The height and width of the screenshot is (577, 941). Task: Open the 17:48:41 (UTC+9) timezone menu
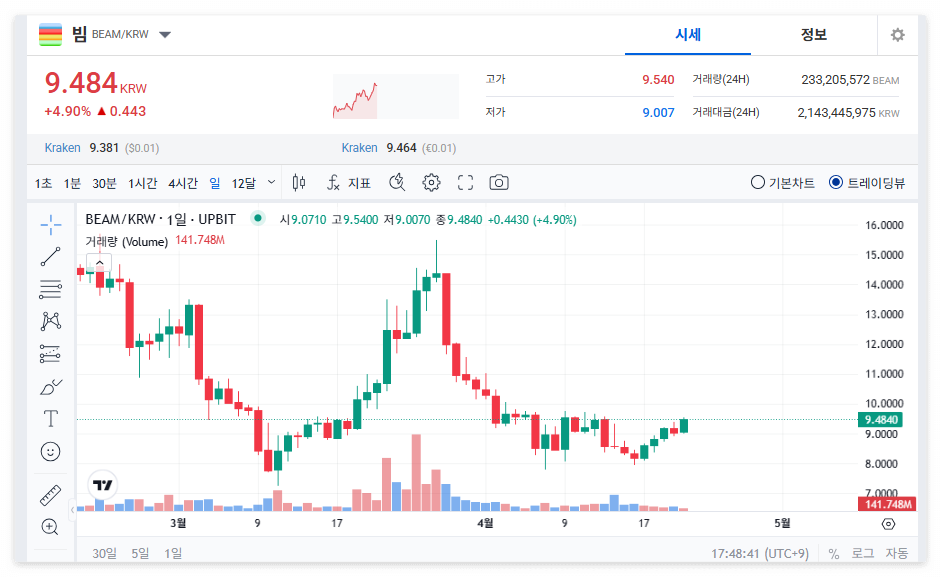click(760, 554)
